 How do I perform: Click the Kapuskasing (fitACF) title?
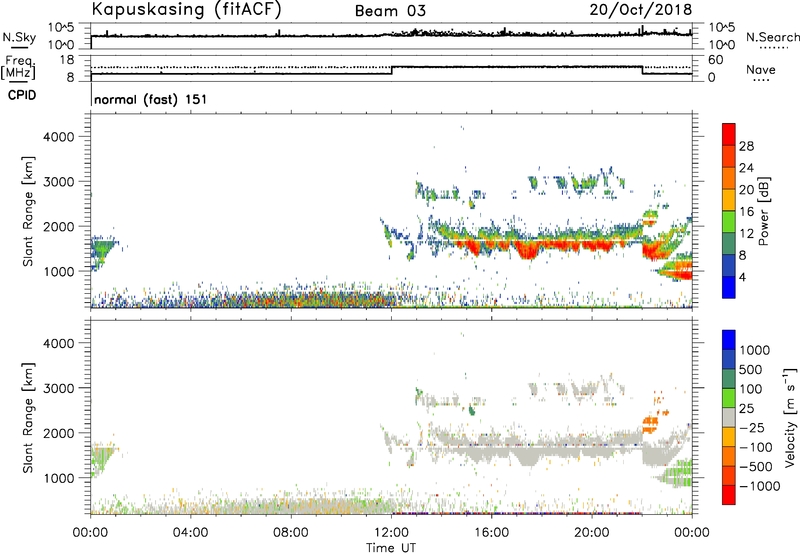[x=186, y=9]
